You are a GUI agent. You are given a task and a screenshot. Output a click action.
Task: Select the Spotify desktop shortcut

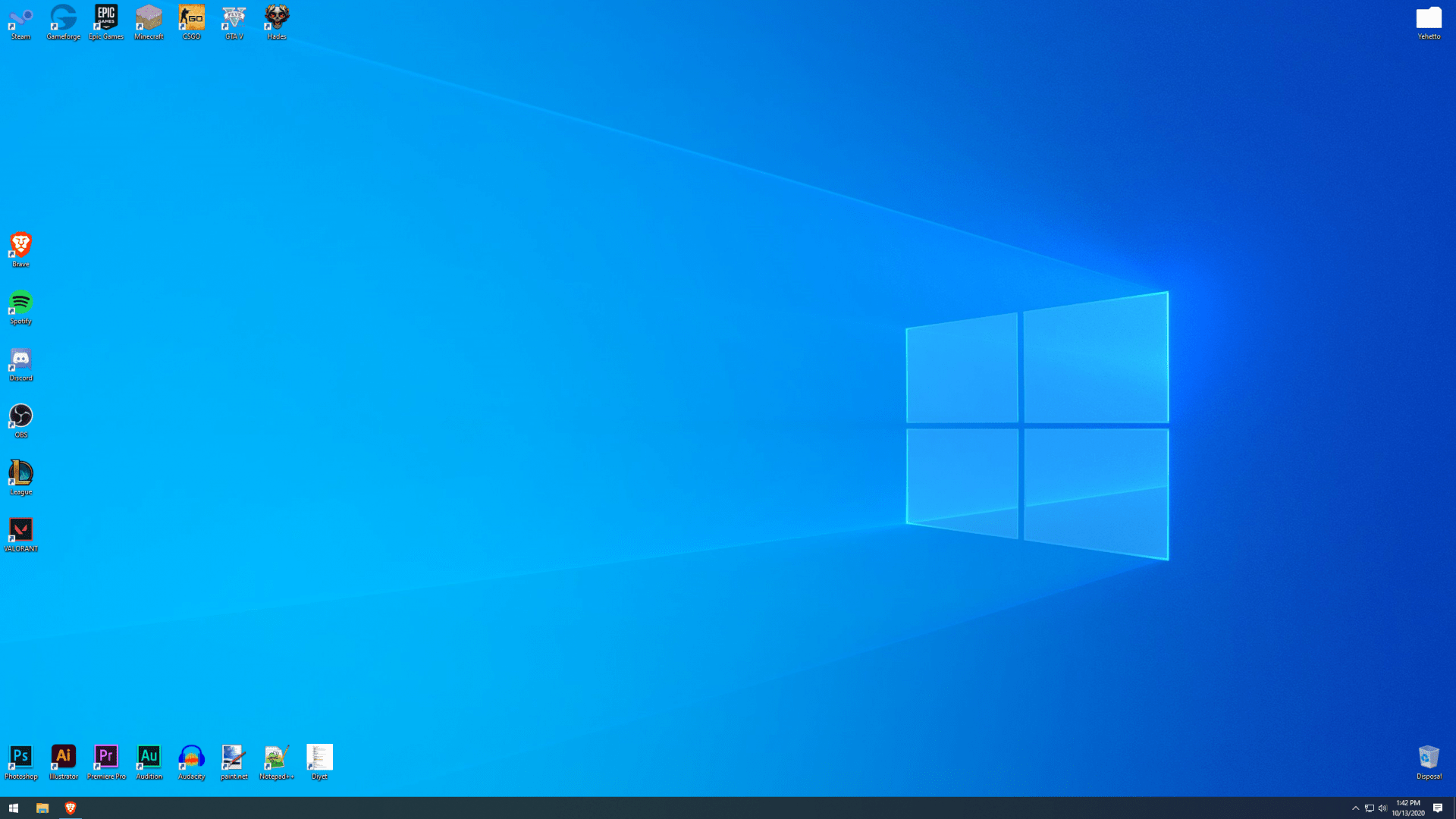[20, 303]
